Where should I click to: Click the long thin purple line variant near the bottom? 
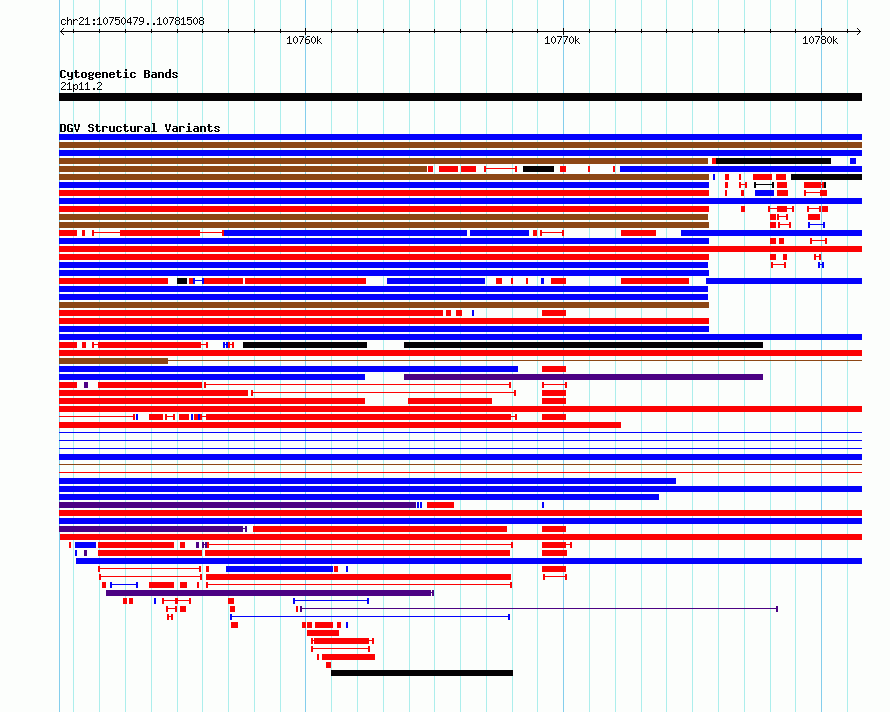pyautogui.click(x=539, y=609)
